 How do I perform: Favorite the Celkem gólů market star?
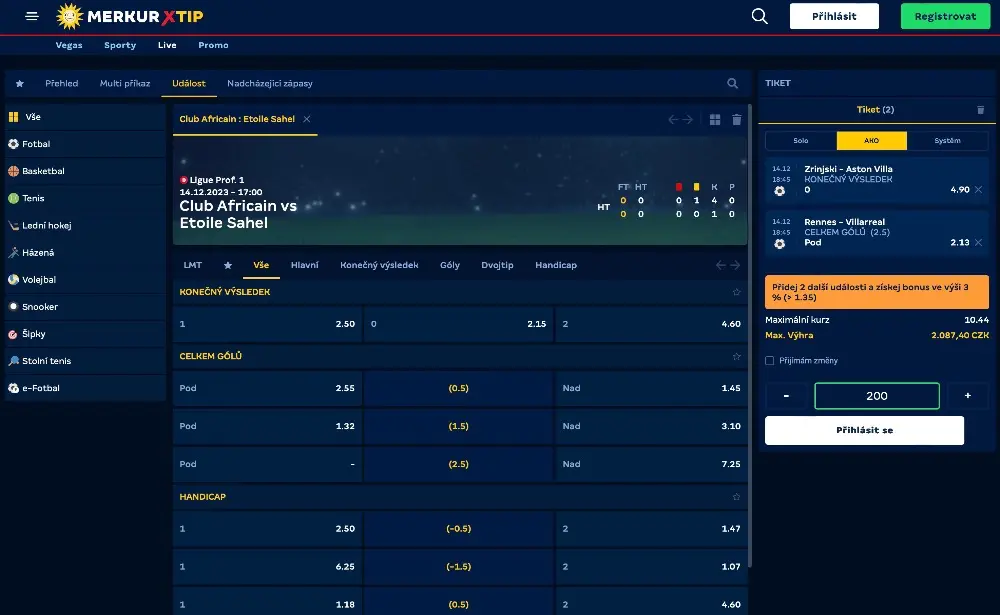(x=737, y=357)
